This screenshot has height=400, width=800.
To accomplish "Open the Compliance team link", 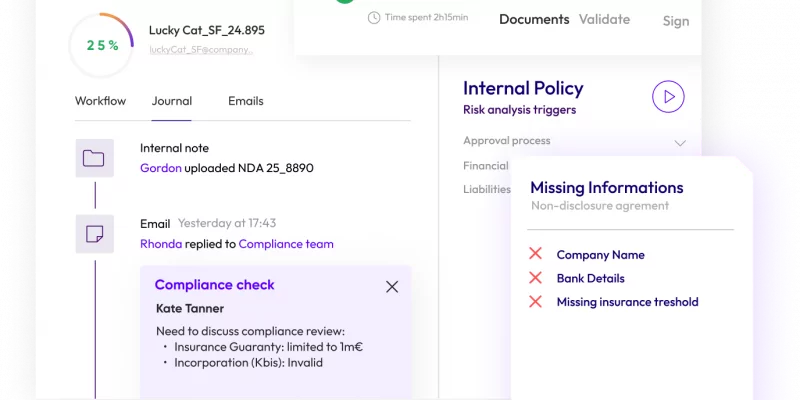I will pyautogui.click(x=286, y=244).
